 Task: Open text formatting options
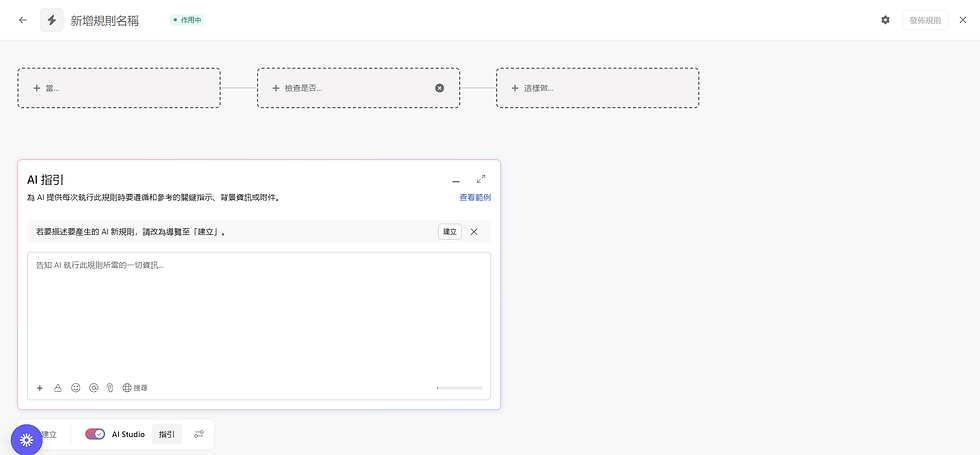(x=58, y=387)
